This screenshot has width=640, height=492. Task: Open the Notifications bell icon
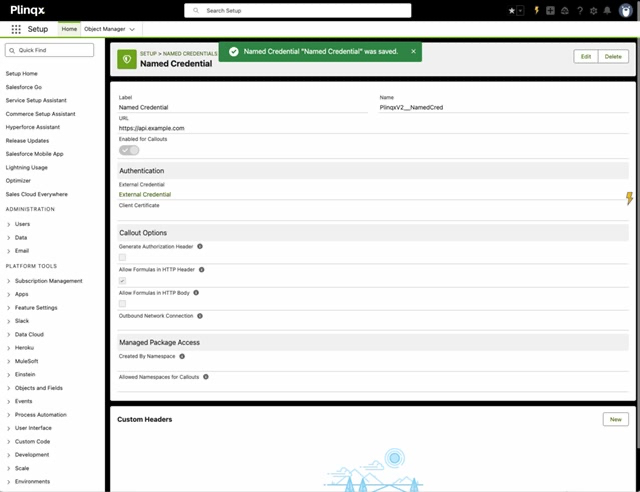tap(607, 11)
